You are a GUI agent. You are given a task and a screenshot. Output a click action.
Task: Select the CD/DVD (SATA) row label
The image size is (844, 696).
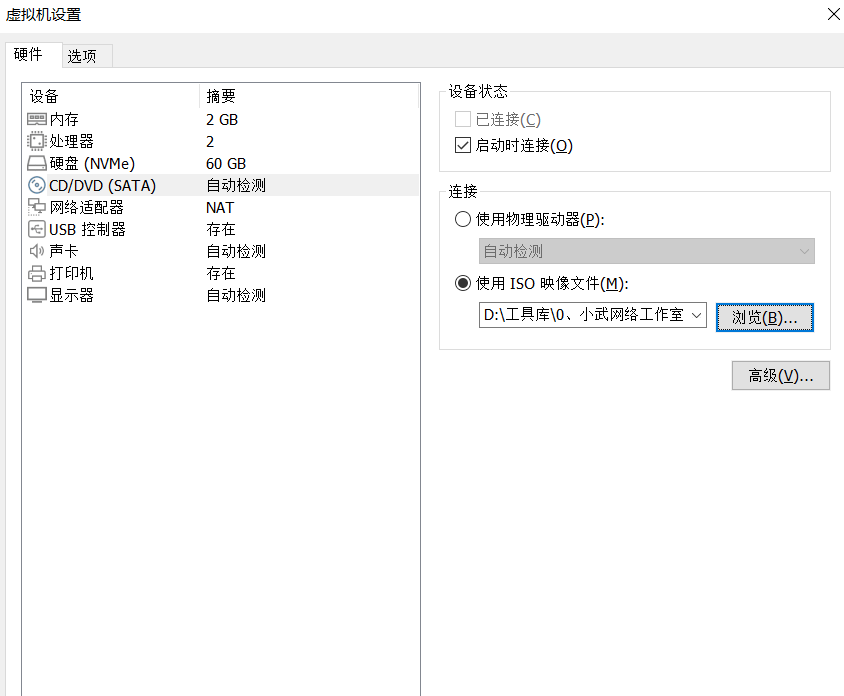pyautogui.click(x=102, y=186)
